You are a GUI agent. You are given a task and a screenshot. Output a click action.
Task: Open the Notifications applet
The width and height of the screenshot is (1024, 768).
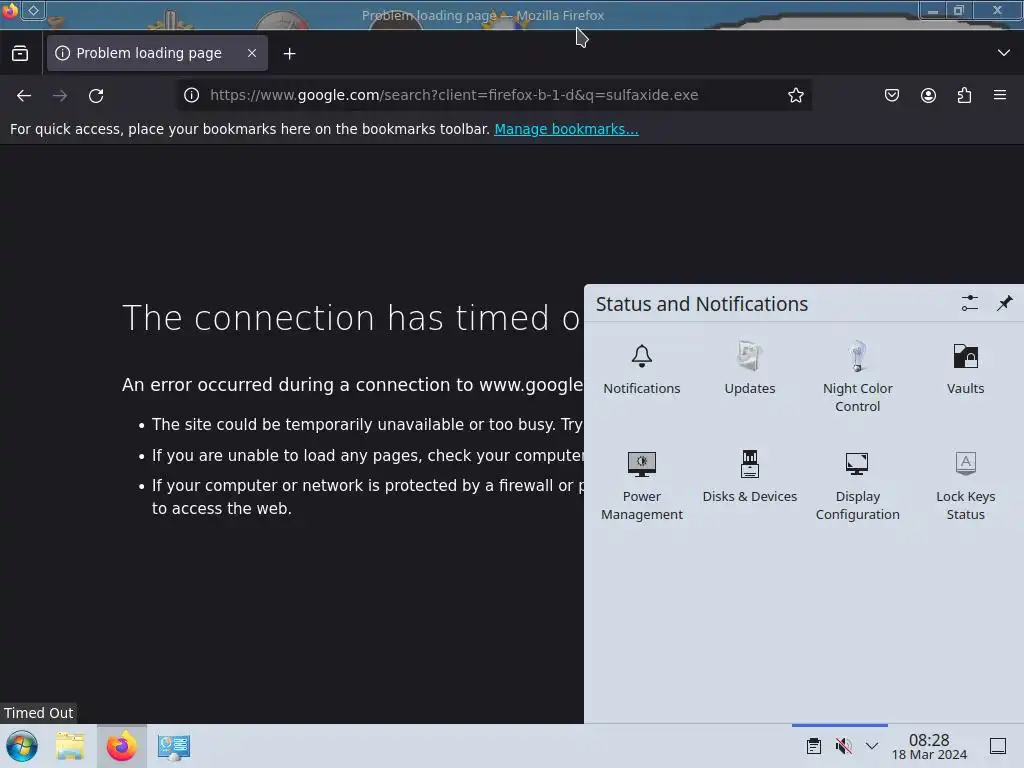[641, 369]
